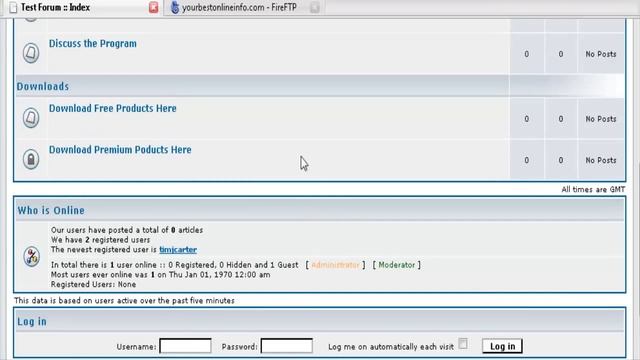The height and width of the screenshot is (360, 640).
Task: Click 'Our users have posted a total' text
Action: (127, 230)
